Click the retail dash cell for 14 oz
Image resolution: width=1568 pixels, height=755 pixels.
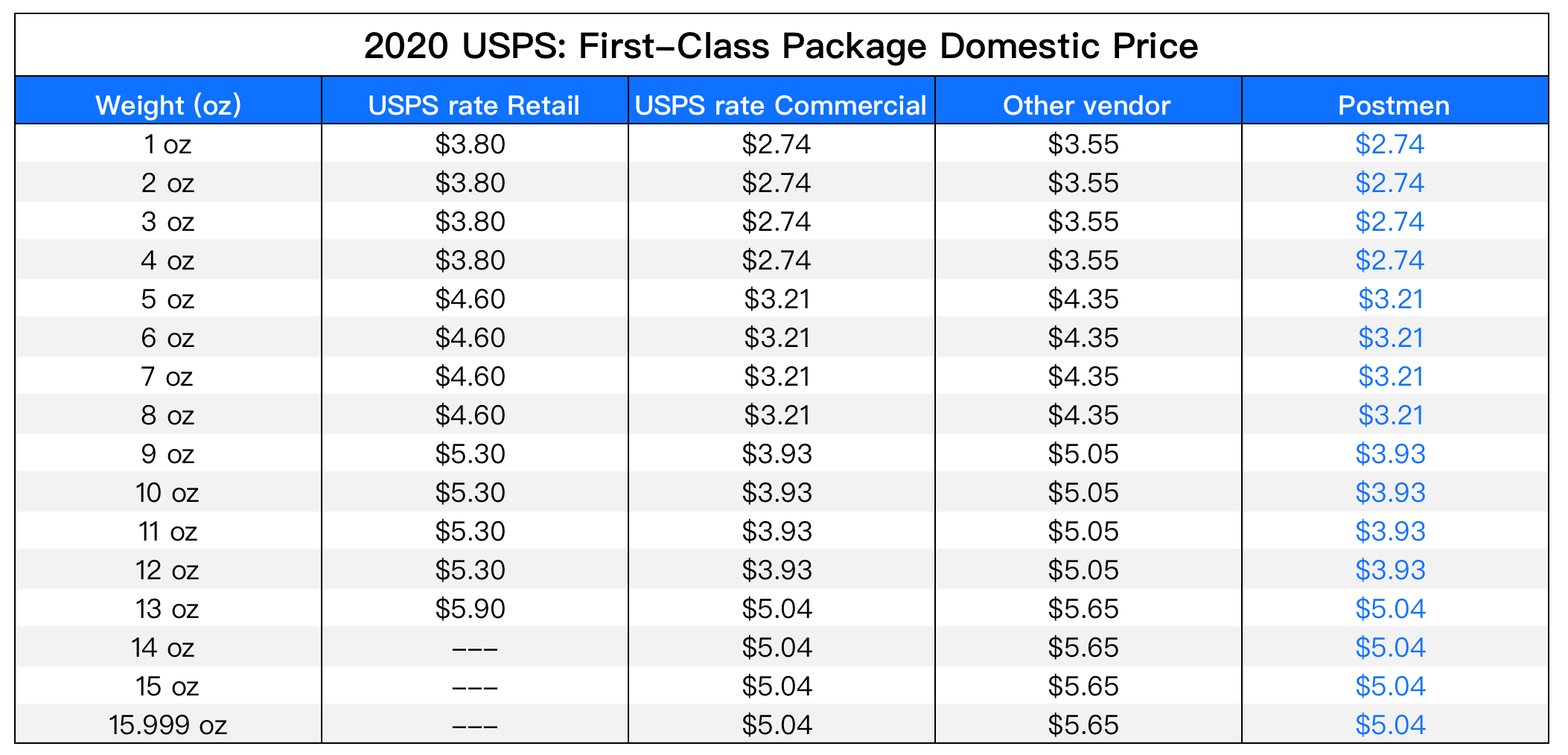coord(474,648)
